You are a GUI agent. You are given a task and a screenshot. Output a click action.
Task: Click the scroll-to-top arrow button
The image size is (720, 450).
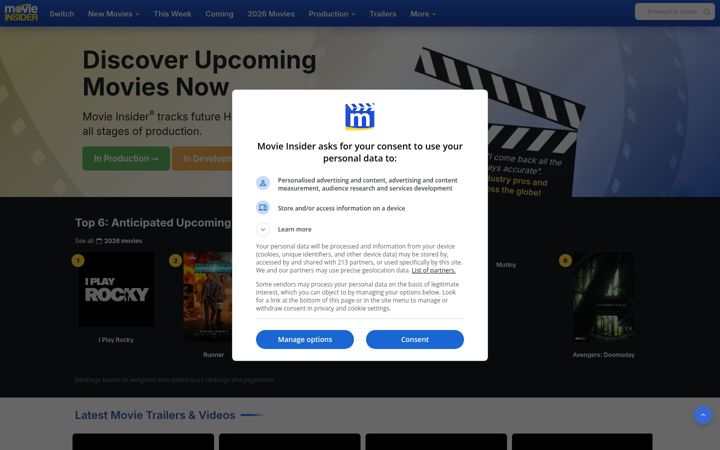(x=703, y=415)
